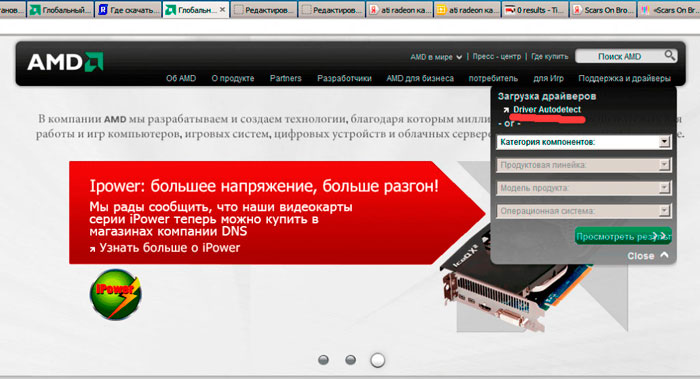700x379 pixels.
Task: Switch to Scars On Bro... tab with Yandex icon
Action: click(603, 9)
